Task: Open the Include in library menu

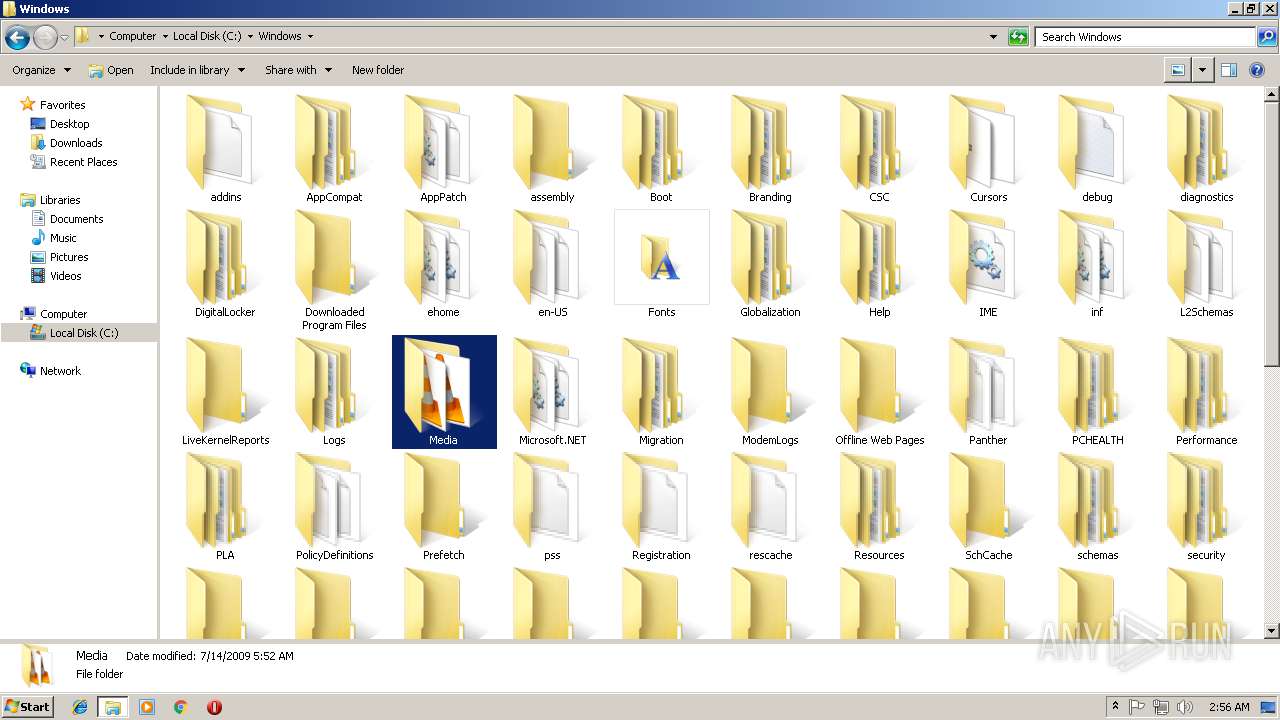Action: click(x=197, y=70)
